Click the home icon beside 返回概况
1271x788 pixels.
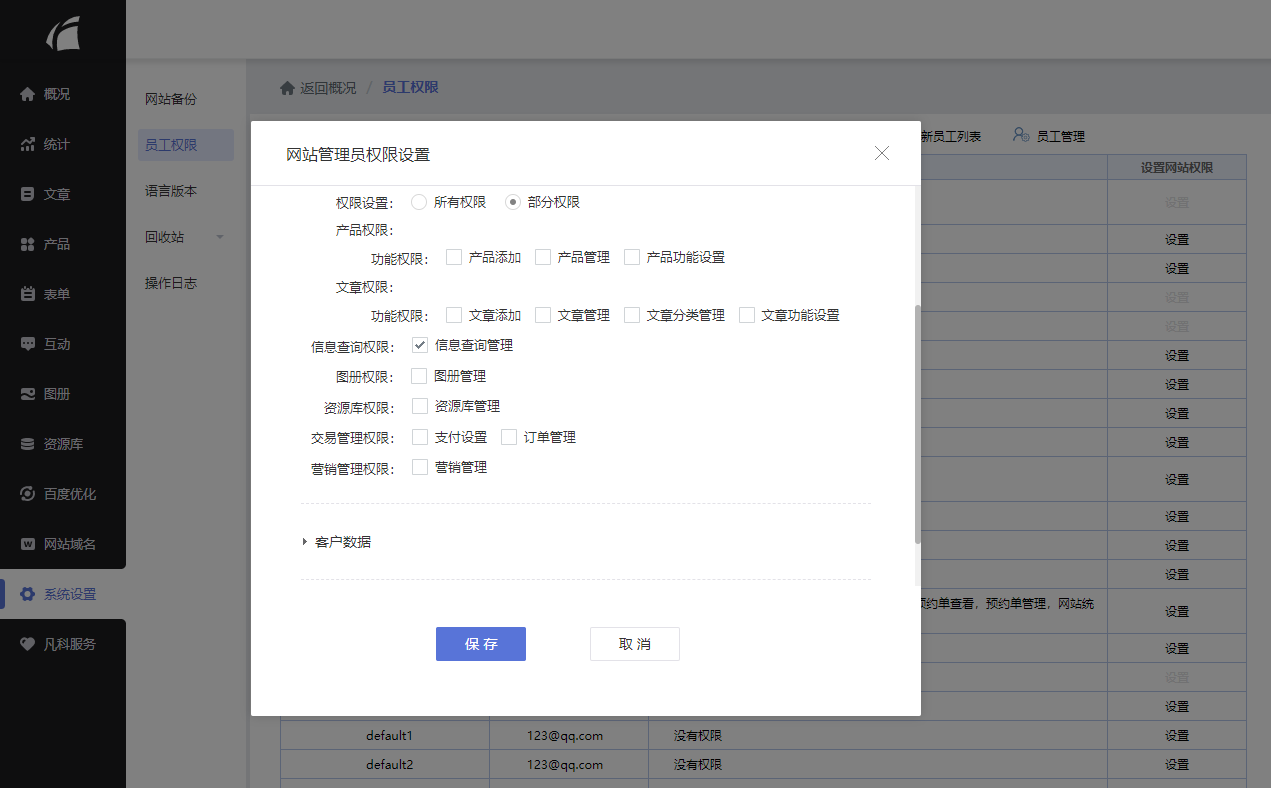tap(287, 88)
